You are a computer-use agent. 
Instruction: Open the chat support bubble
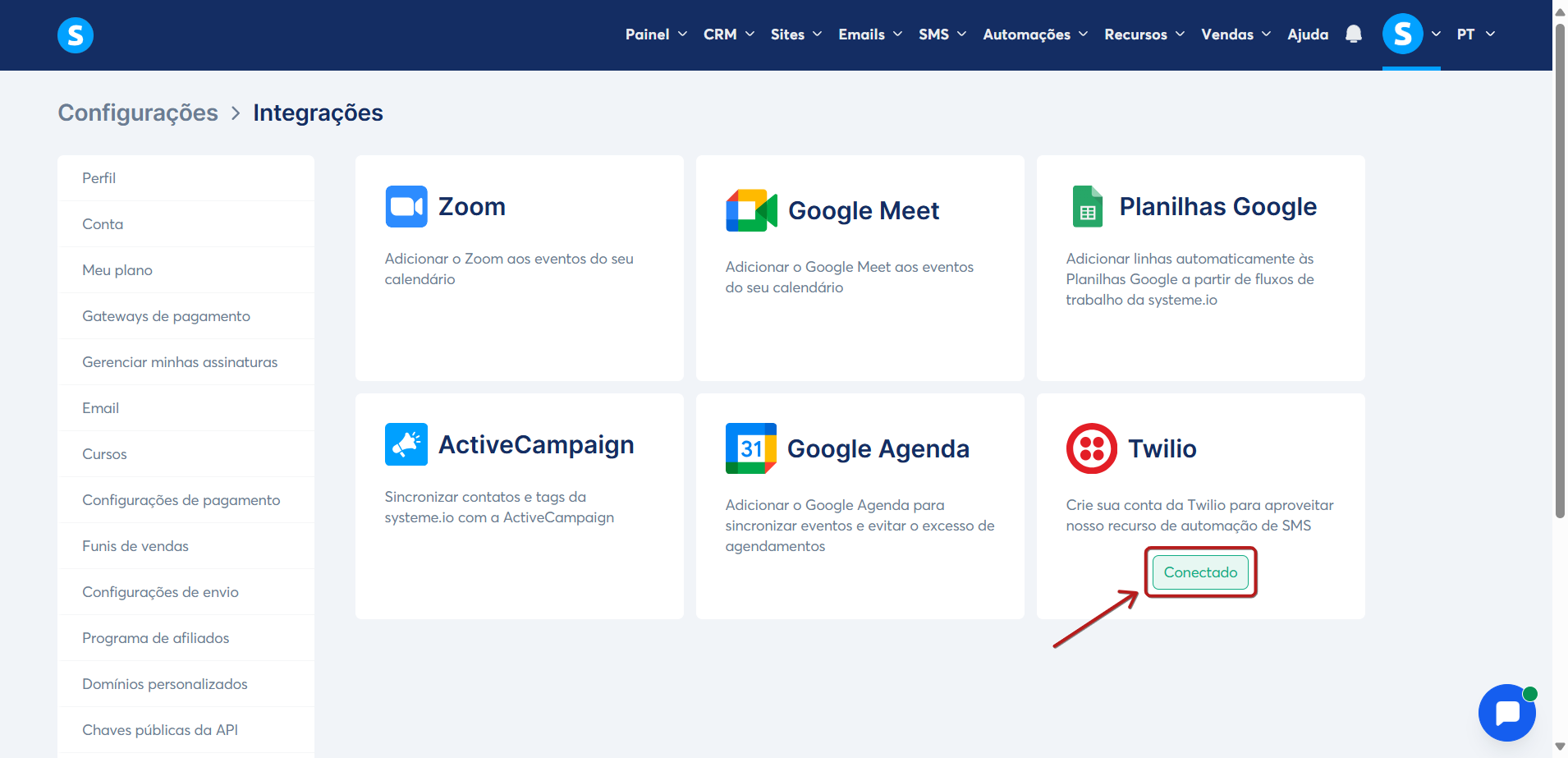(1507, 713)
